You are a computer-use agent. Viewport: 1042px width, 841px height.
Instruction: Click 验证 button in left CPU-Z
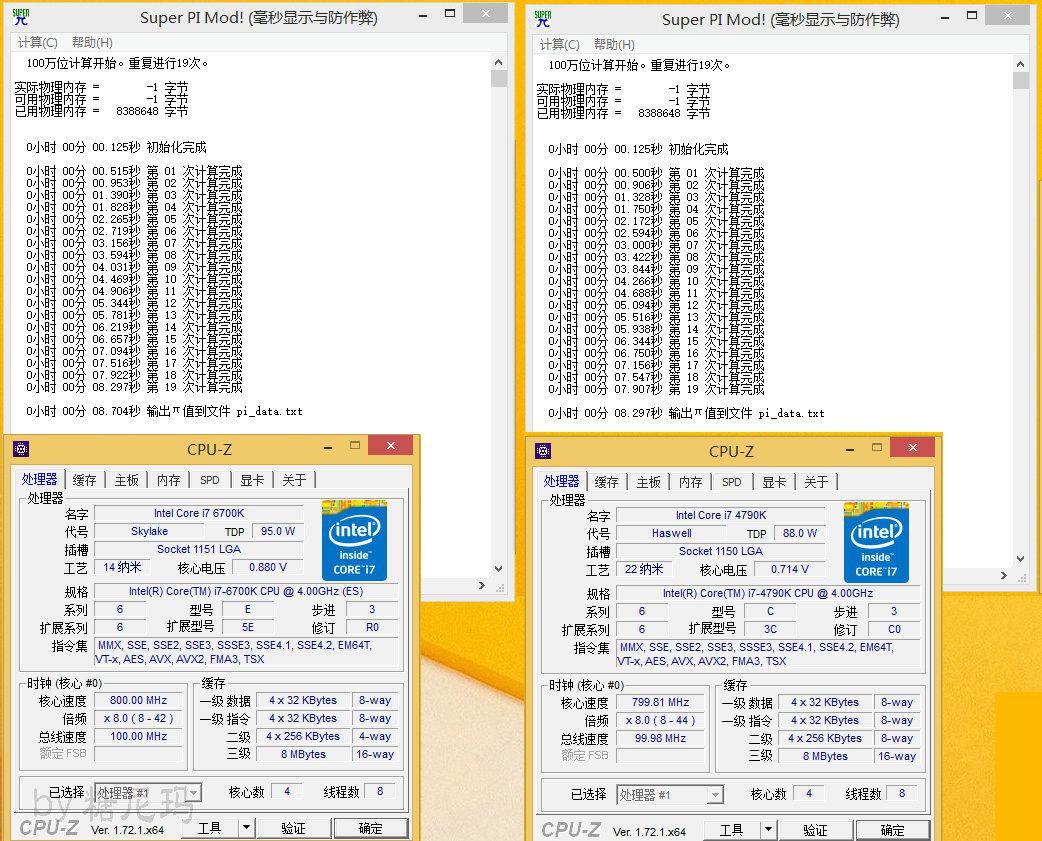pyautogui.click(x=294, y=828)
